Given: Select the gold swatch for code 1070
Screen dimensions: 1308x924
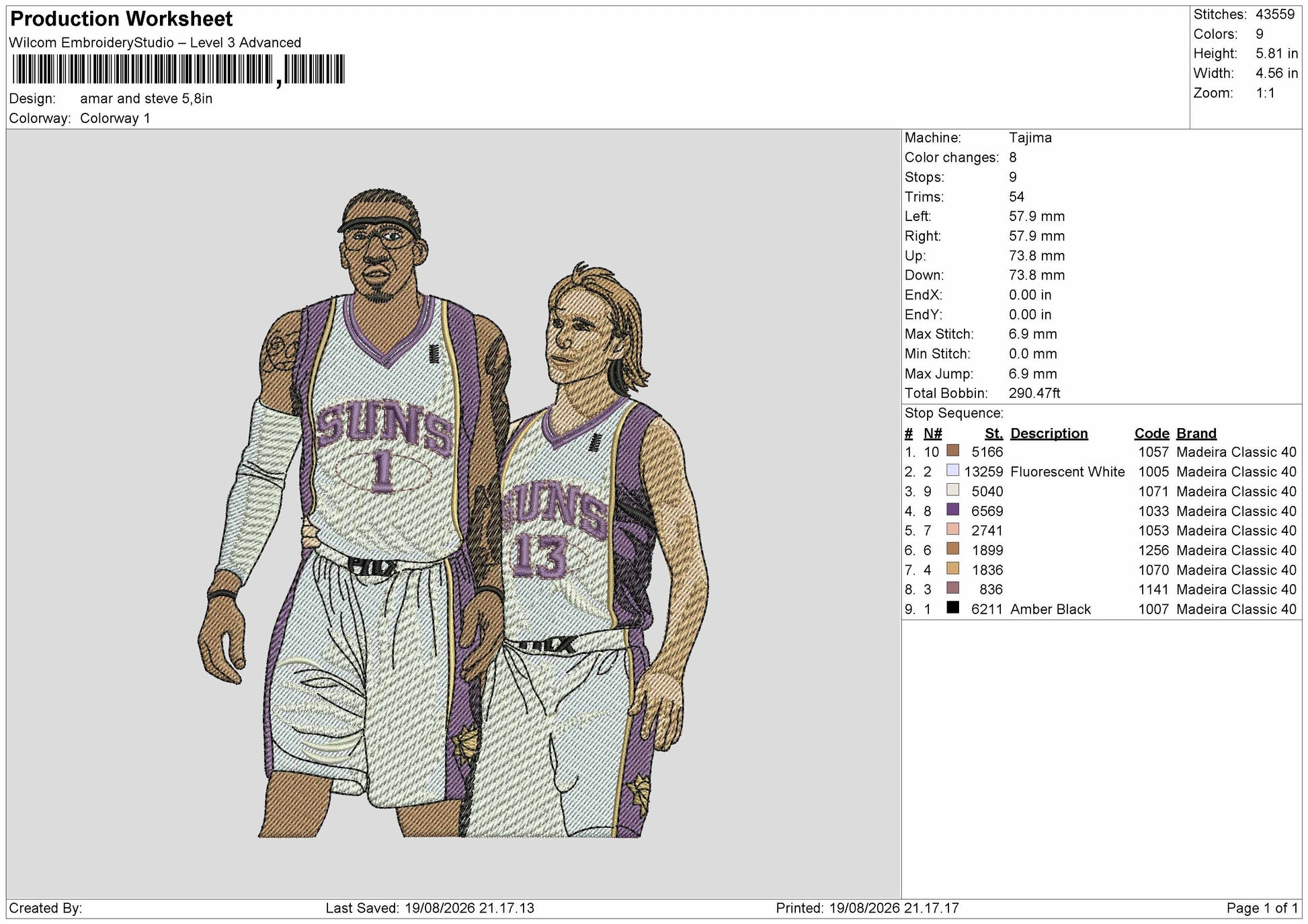Looking at the screenshot, I should [x=952, y=569].
